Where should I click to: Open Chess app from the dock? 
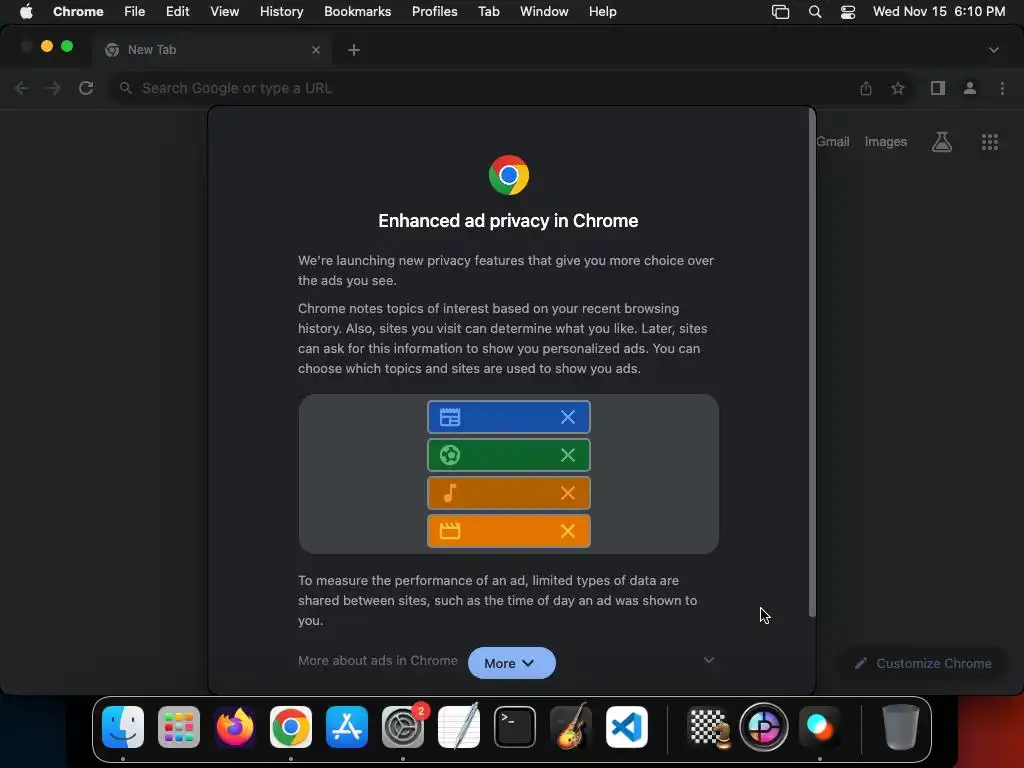click(709, 727)
